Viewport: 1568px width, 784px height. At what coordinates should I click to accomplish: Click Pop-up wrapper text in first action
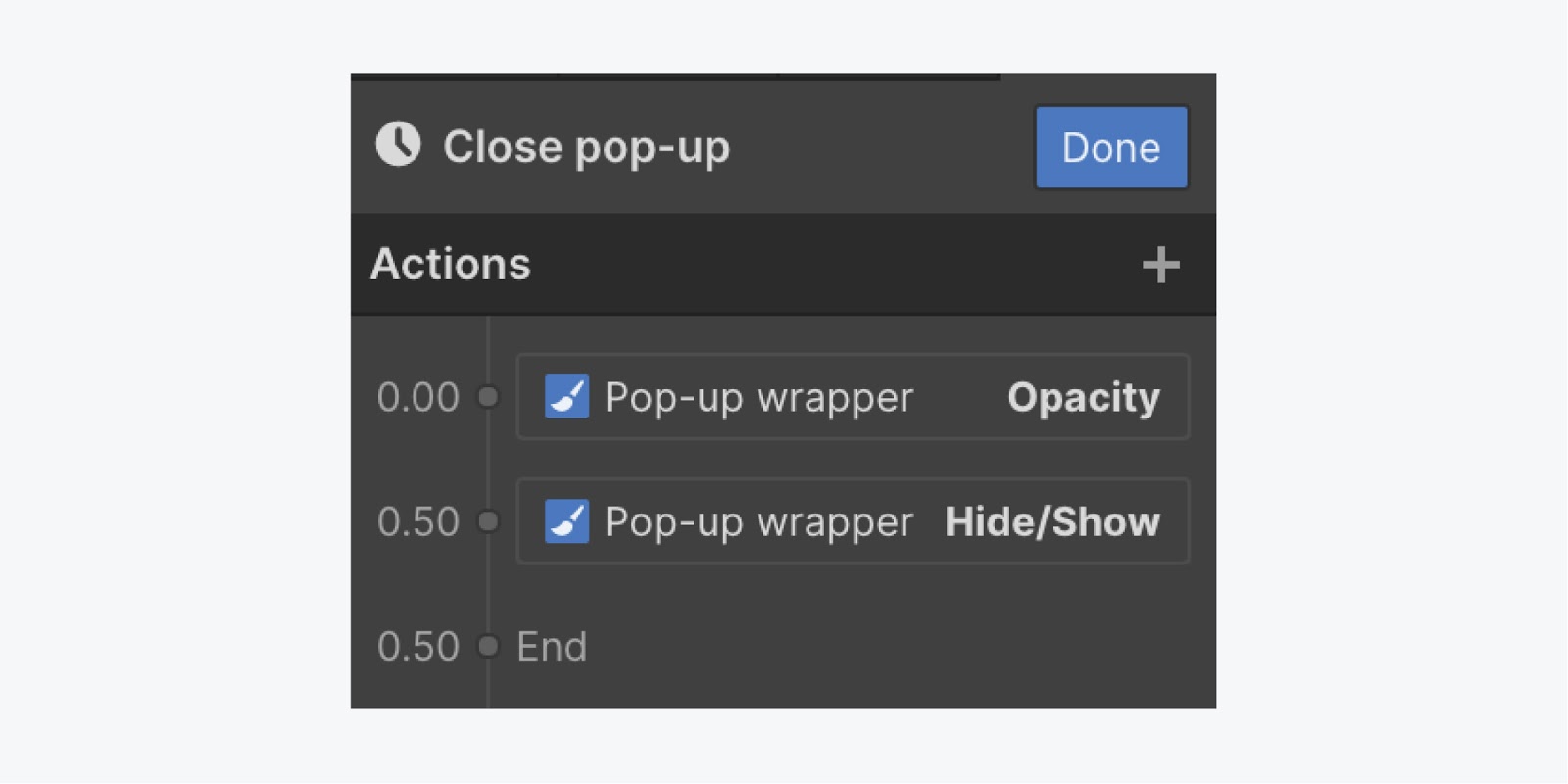[759, 398]
